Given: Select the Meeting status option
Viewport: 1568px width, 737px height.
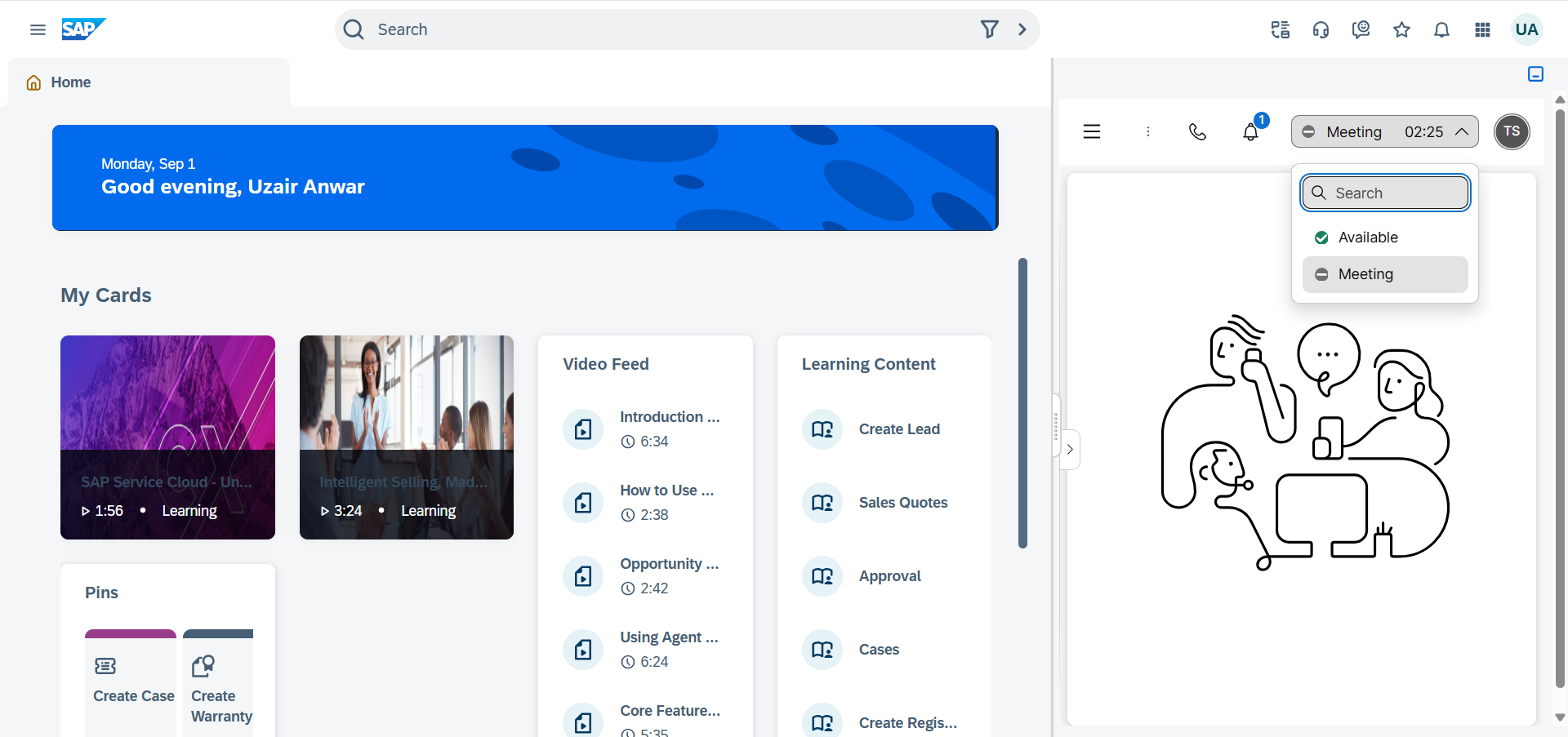Looking at the screenshot, I should click(x=1384, y=274).
